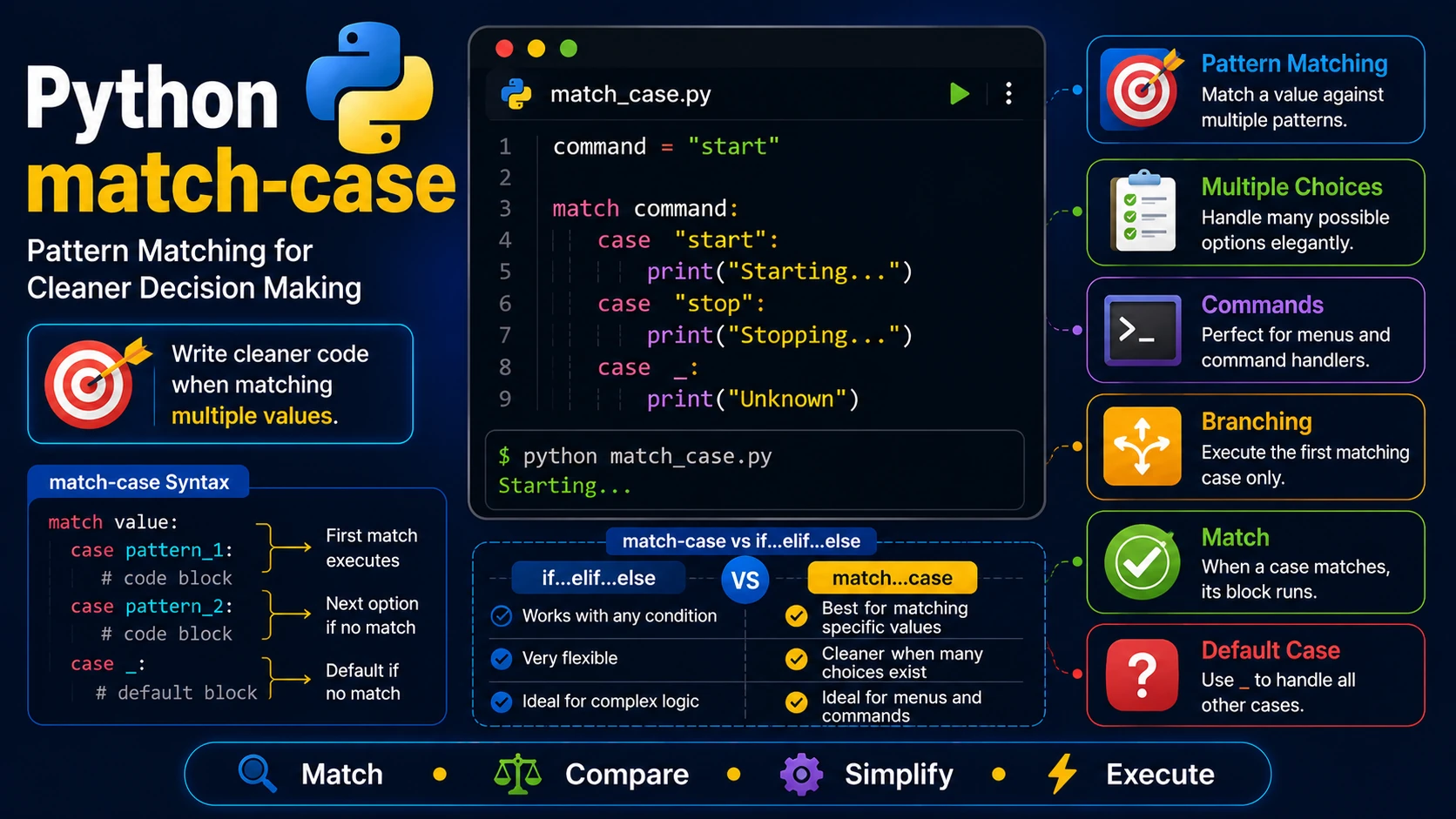Viewport: 1456px width, 819px height.
Task: Toggle the Best for matching specific values checkmark
Action: tap(796, 616)
